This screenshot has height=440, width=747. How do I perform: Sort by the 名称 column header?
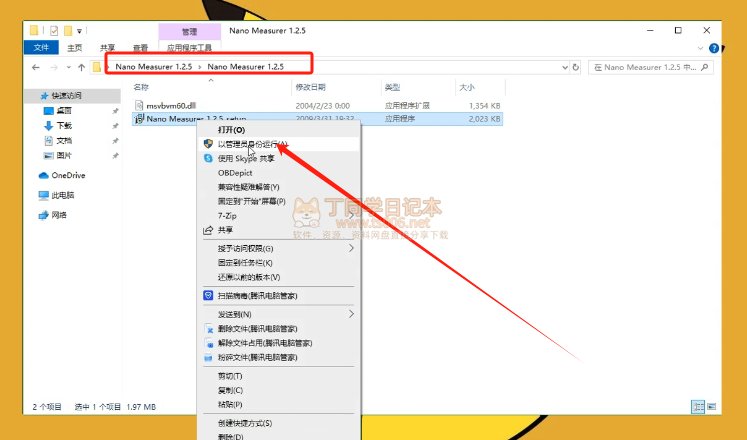141,87
